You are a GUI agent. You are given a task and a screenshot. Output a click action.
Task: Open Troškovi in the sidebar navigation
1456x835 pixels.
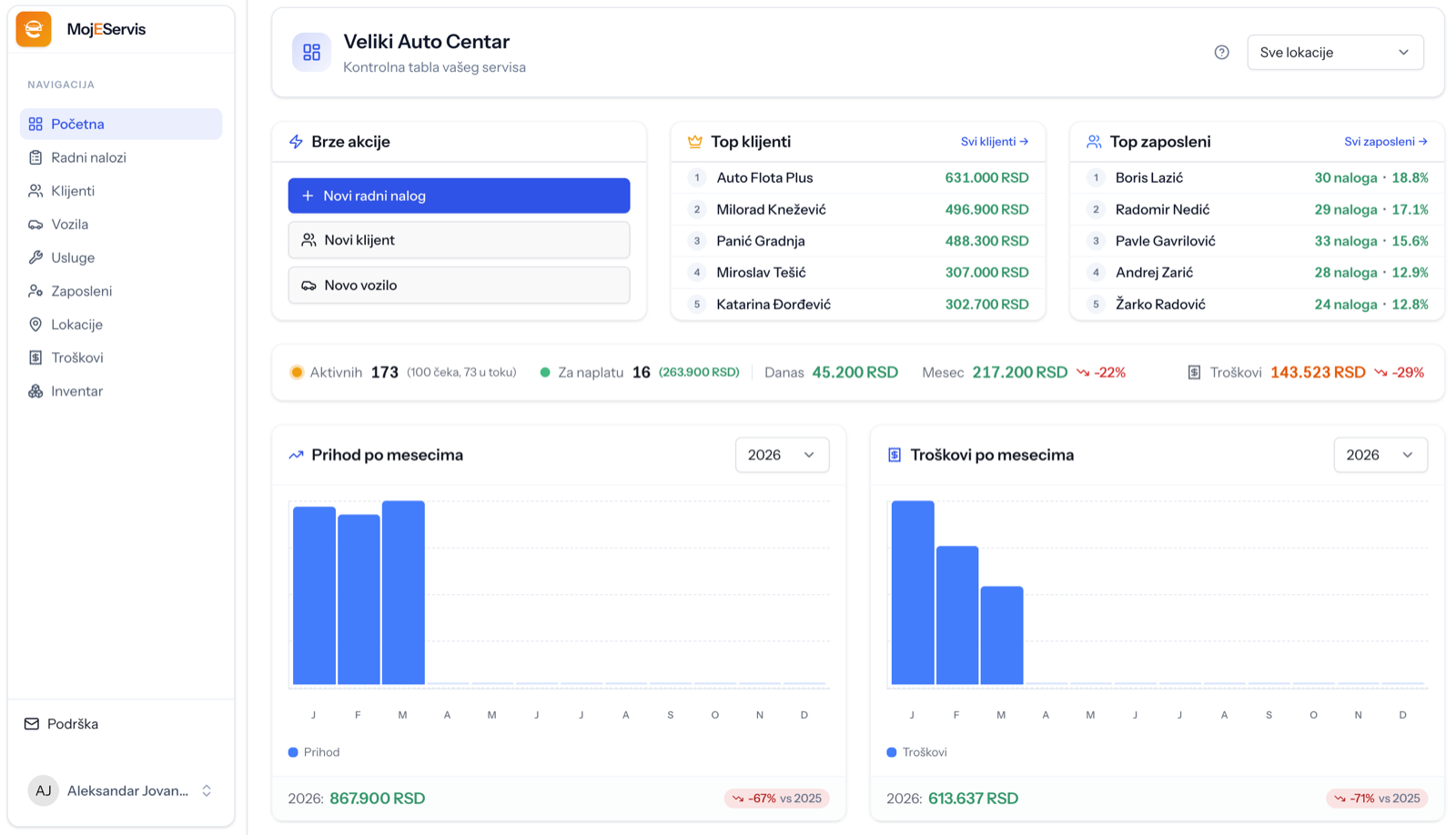pyautogui.click(x=121, y=357)
